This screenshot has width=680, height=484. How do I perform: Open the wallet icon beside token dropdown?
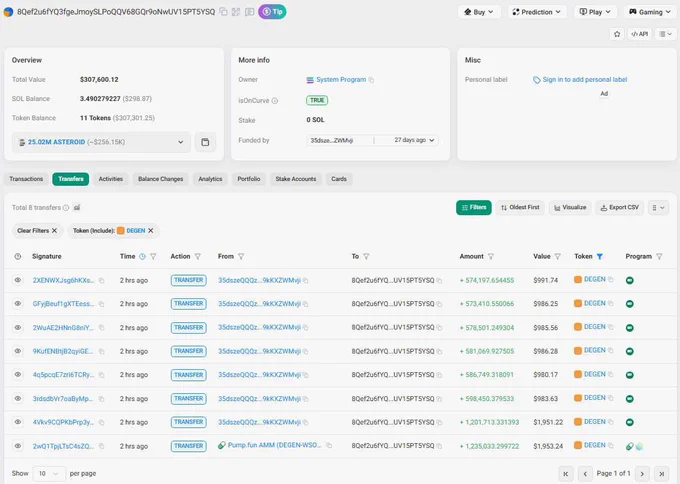pyautogui.click(x=205, y=142)
